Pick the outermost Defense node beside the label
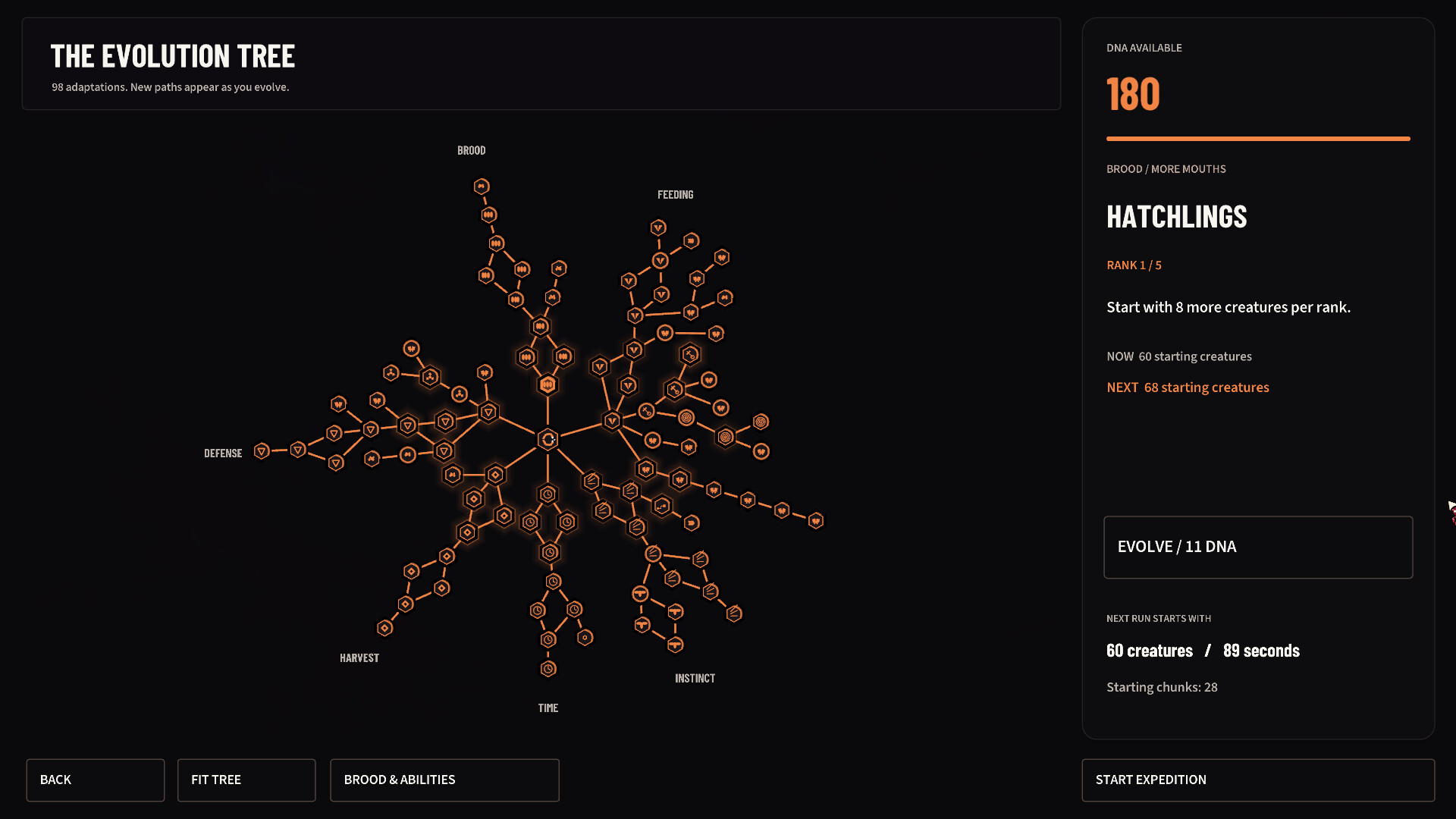This screenshot has width=1456, height=819. point(262,451)
